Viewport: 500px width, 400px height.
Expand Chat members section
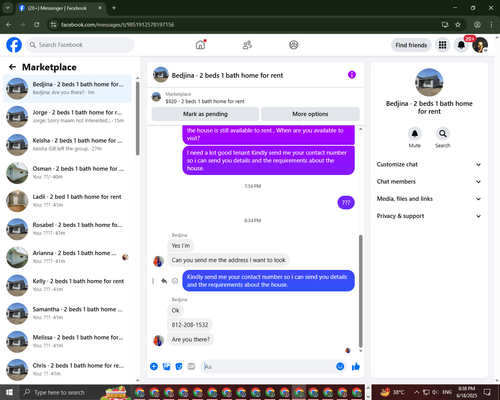pos(429,182)
